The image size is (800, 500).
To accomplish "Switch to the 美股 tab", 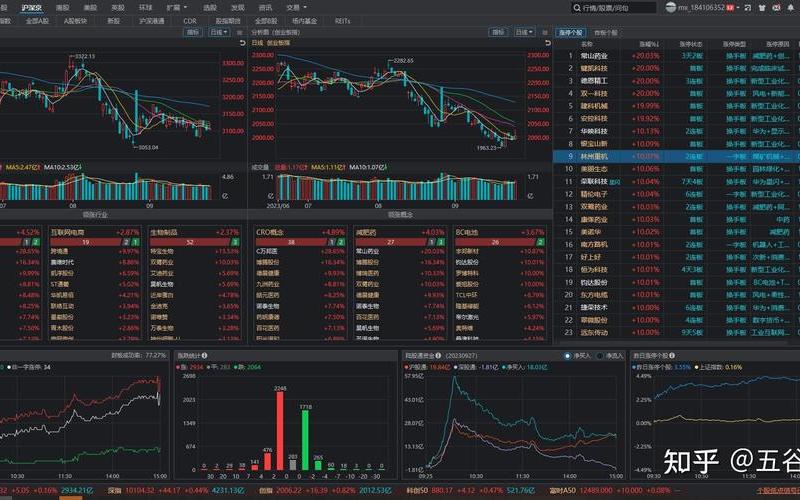I will click(x=90, y=8).
